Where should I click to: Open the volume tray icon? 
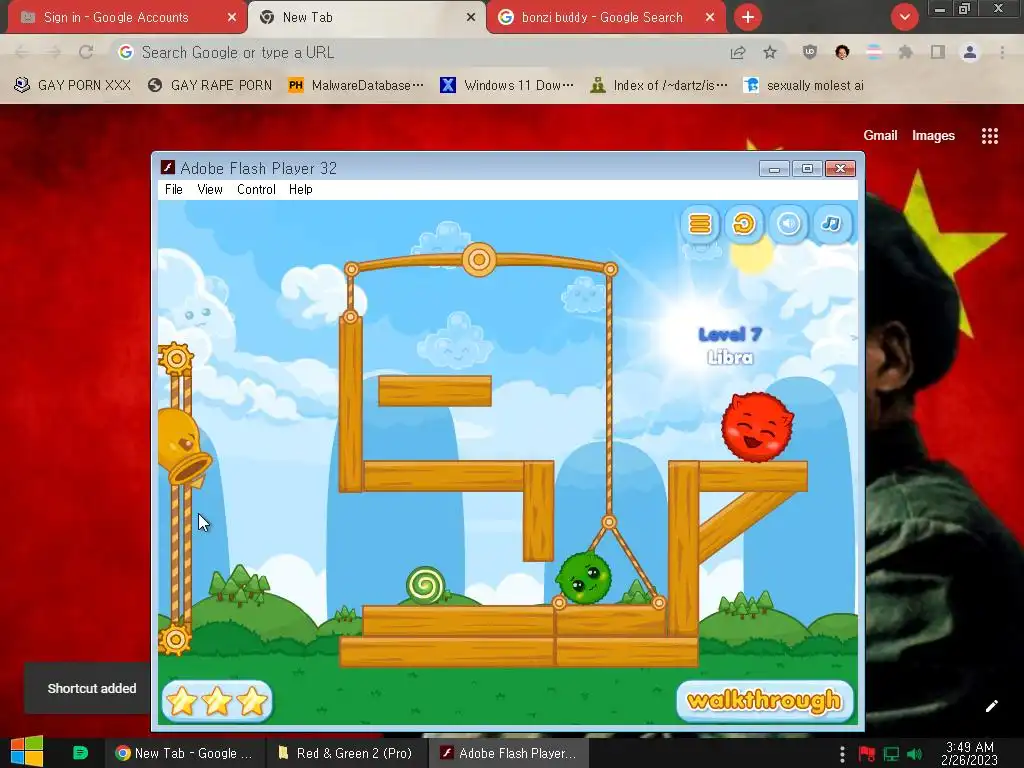(915, 754)
